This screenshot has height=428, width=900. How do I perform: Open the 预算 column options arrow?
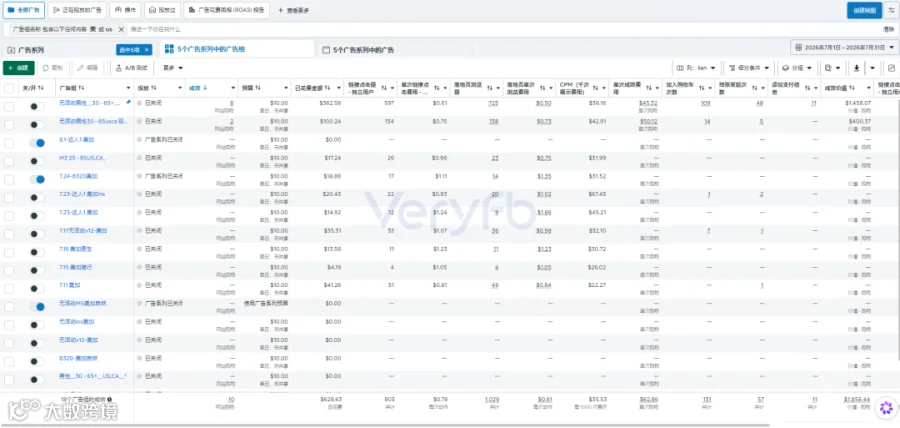286,88
